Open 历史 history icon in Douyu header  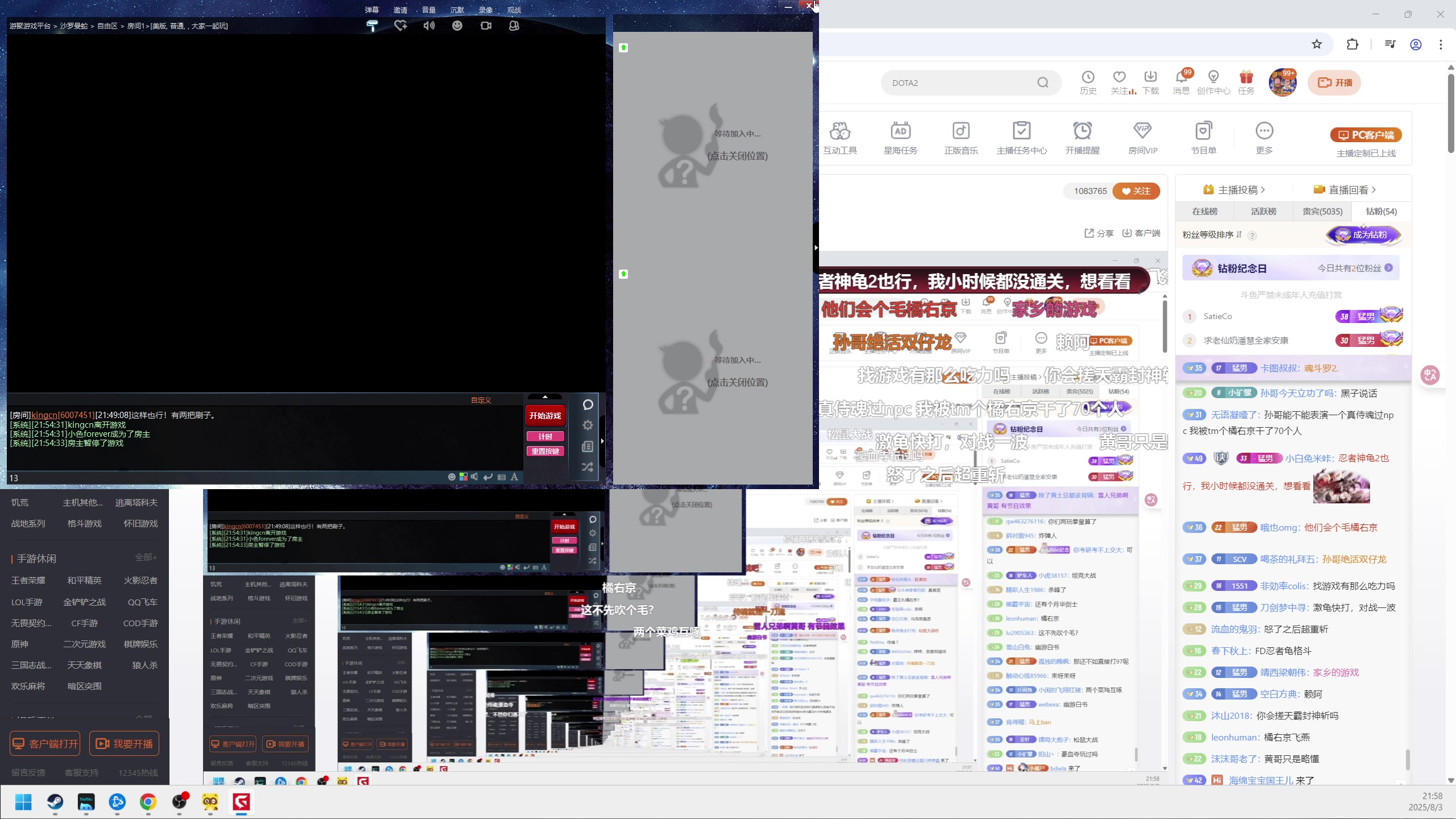[x=1088, y=82]
